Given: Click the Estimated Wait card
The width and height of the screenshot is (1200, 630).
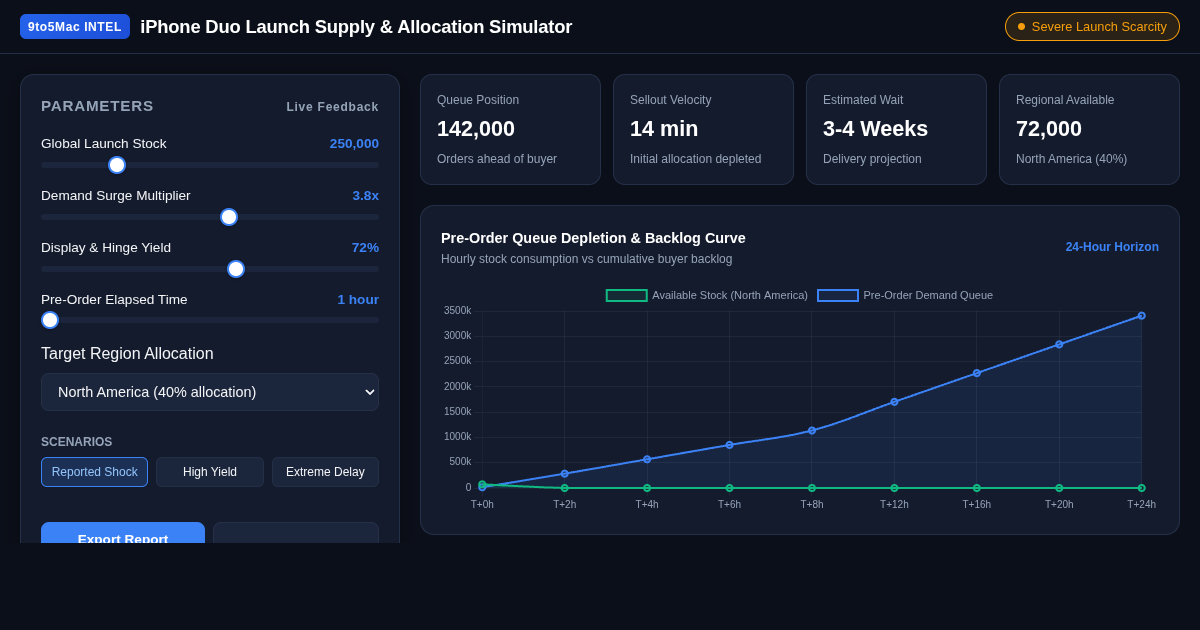Looking at the screenshot, I should click(x=896, y=129).
